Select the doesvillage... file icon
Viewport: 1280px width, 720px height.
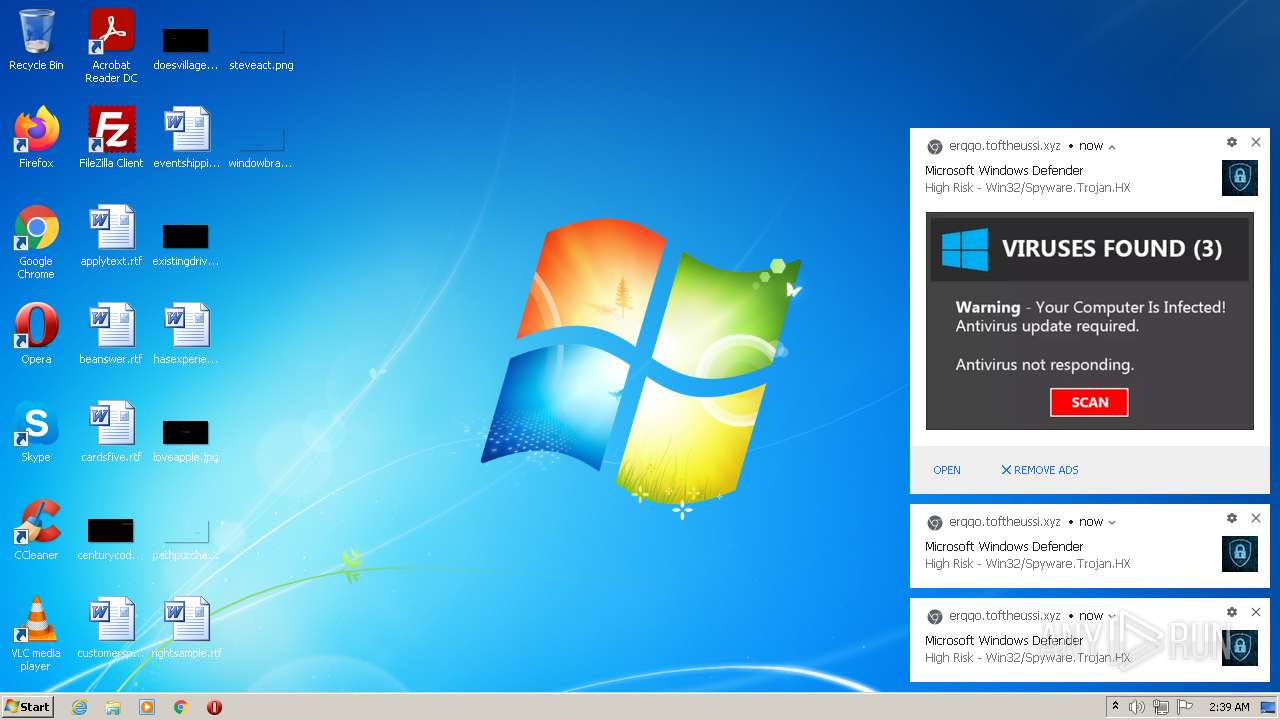coord(186,50)
